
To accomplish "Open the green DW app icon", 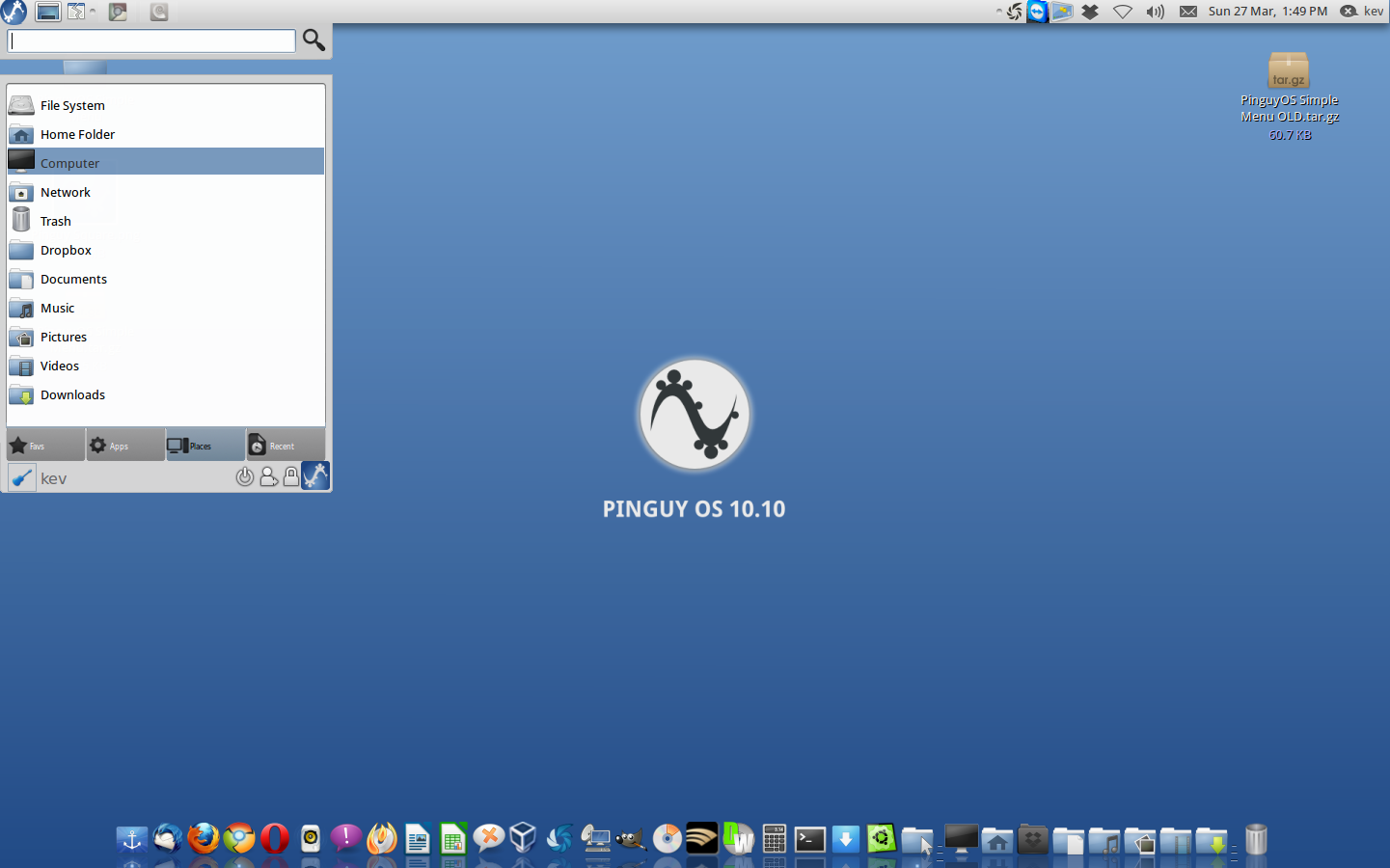I will click(739, 838).
